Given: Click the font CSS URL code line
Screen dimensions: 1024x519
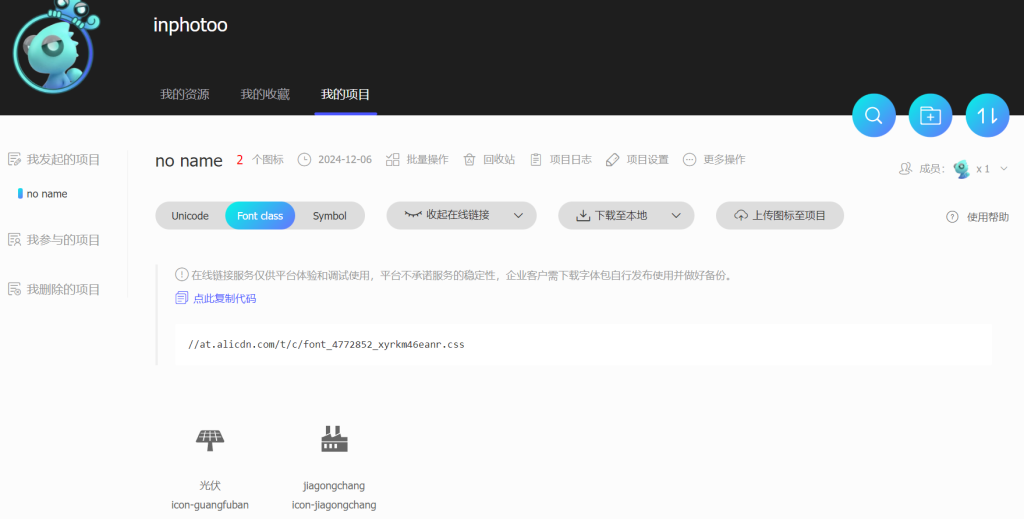Looking at the screenshot, I should coord(327,344).
